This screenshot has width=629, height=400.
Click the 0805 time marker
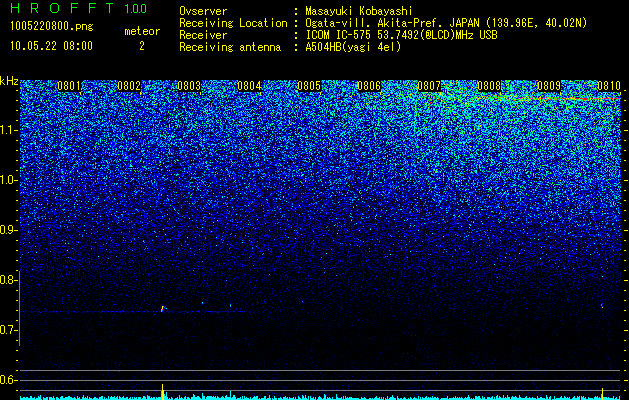tap(309, 86)
